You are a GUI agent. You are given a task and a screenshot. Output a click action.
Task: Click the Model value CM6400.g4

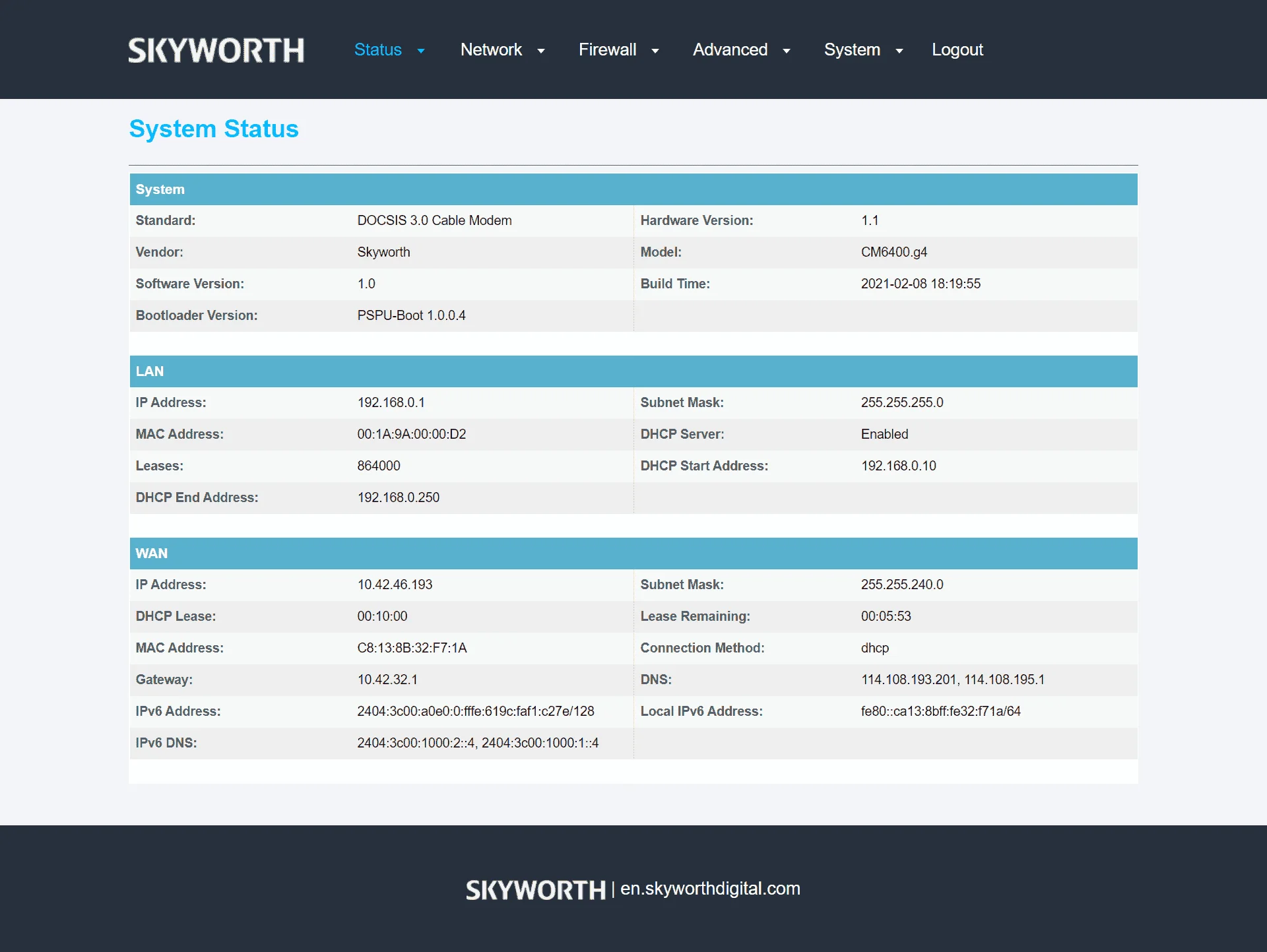(x=894, y=252)
